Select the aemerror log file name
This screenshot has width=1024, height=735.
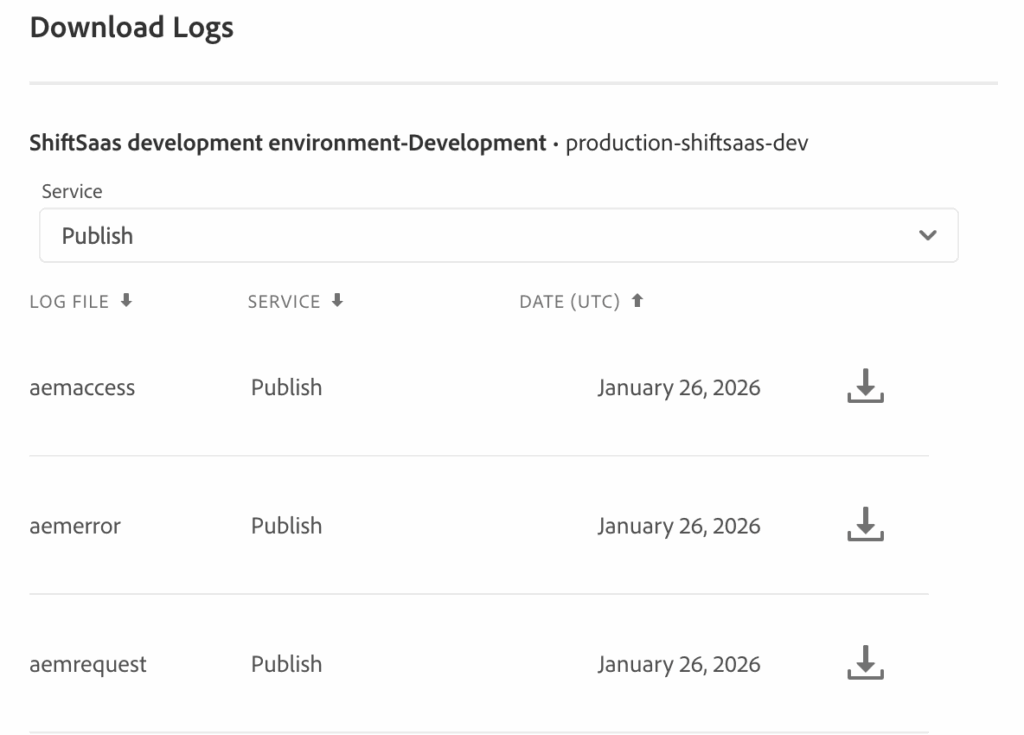[75, 526]
